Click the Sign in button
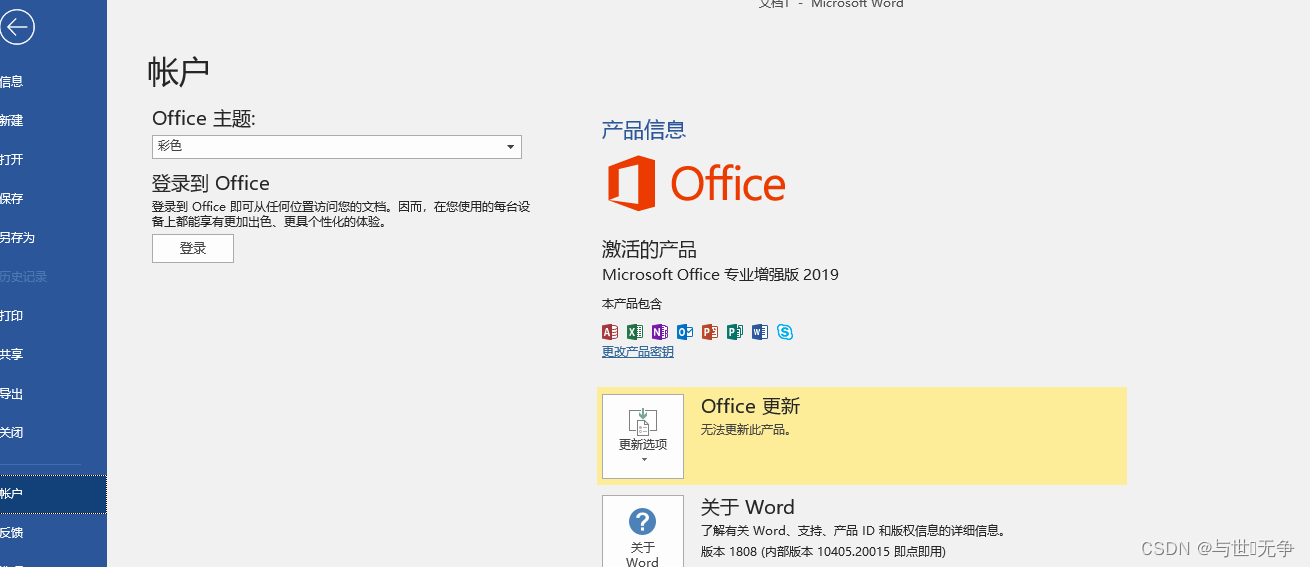The height and width of the screenshot is (567, 1310). 193,249
